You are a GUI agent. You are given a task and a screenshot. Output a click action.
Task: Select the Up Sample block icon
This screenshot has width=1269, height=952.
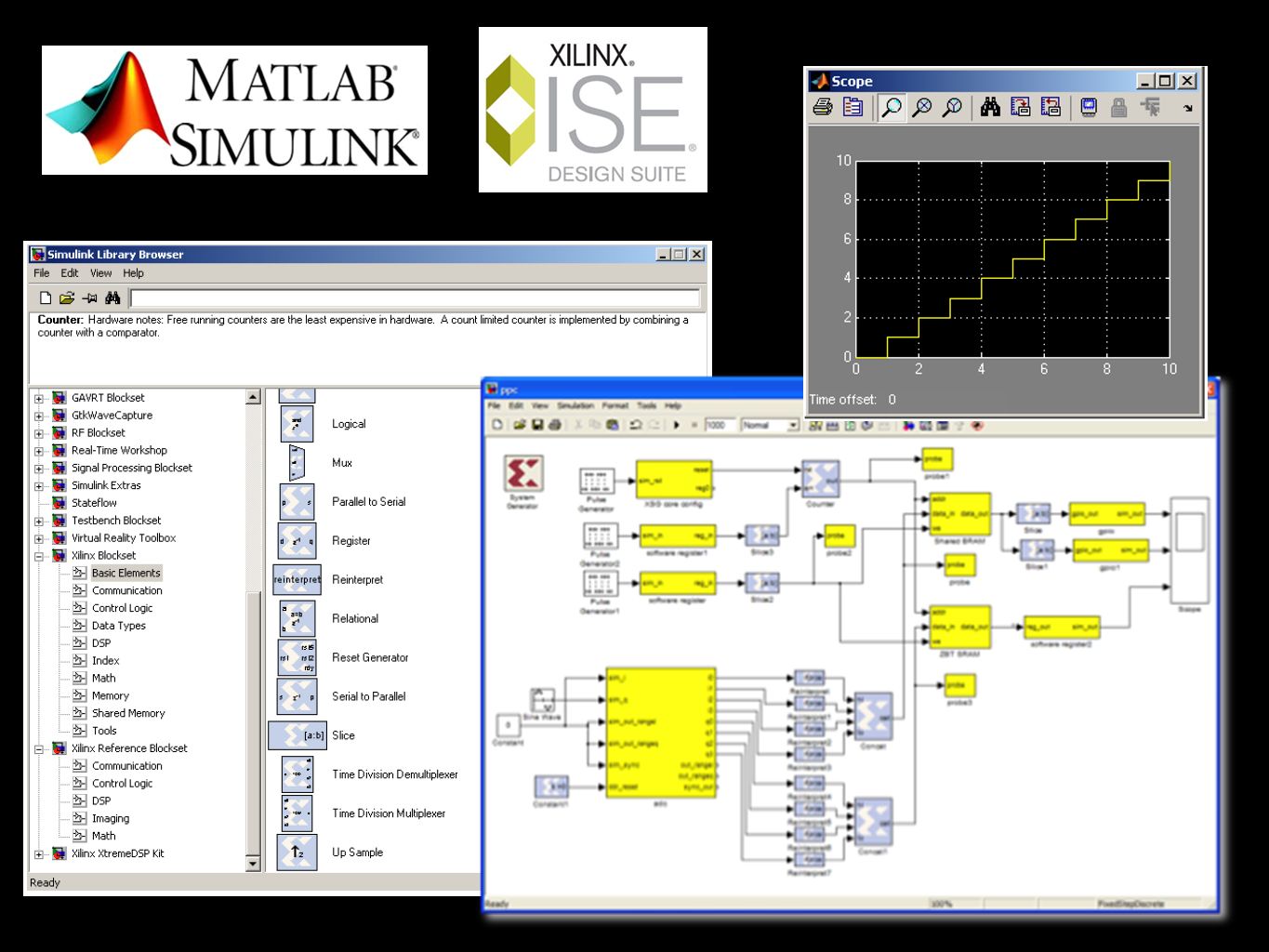pos(297,853)
